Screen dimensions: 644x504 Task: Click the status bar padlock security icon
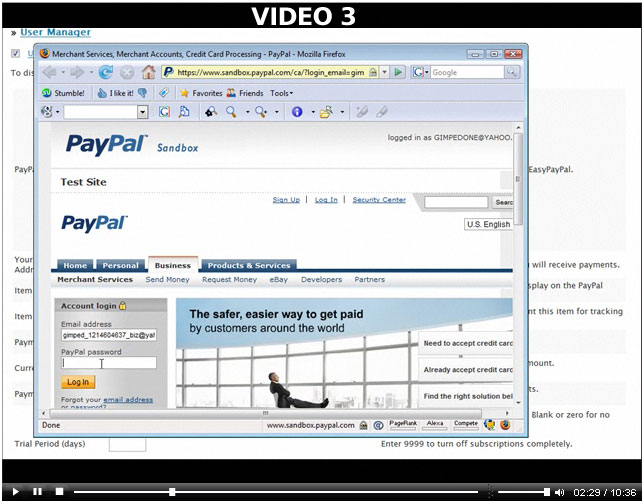coord(363,425)
